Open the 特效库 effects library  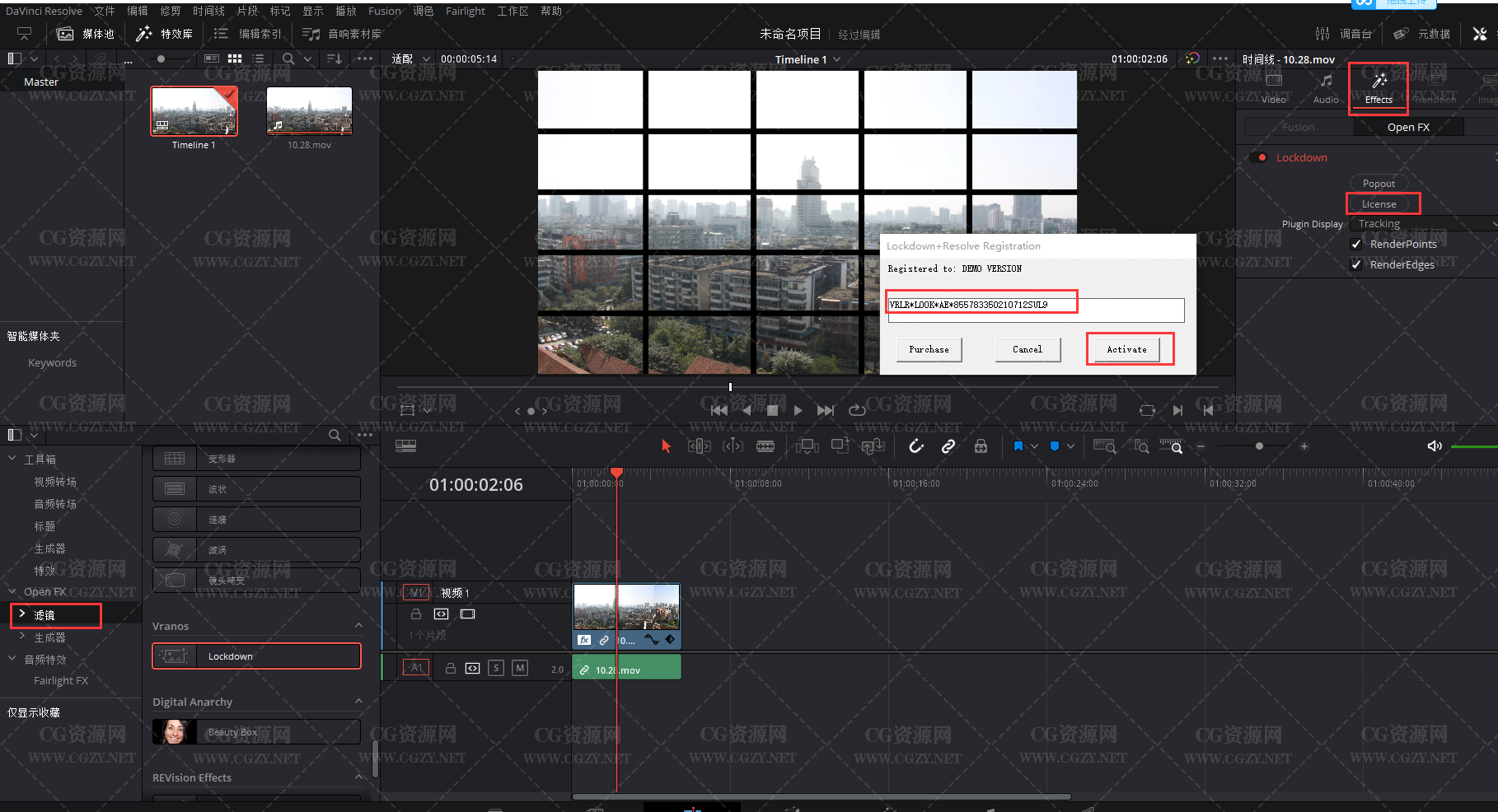click(x=165, y=34)
